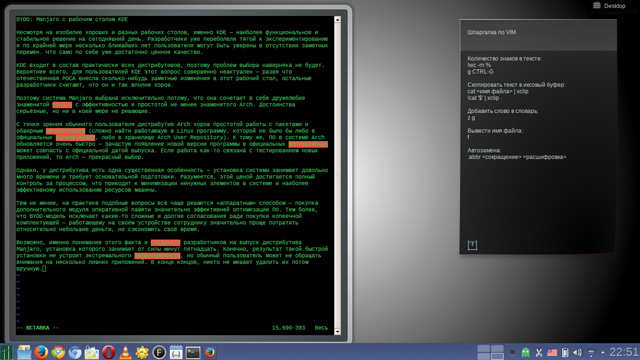The height and width of the screenshot is (360, 640).
Task: Toggle keyboard layout via US flag icon
Action: point(552,353)
